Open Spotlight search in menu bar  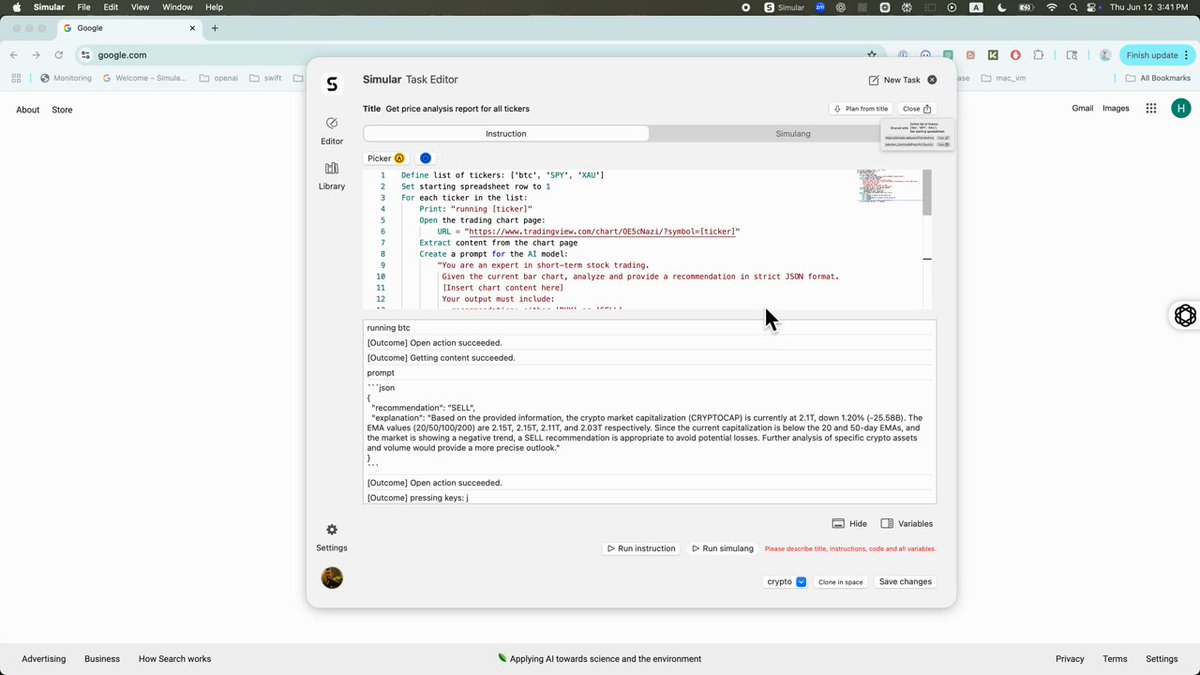click(1073, 7)
